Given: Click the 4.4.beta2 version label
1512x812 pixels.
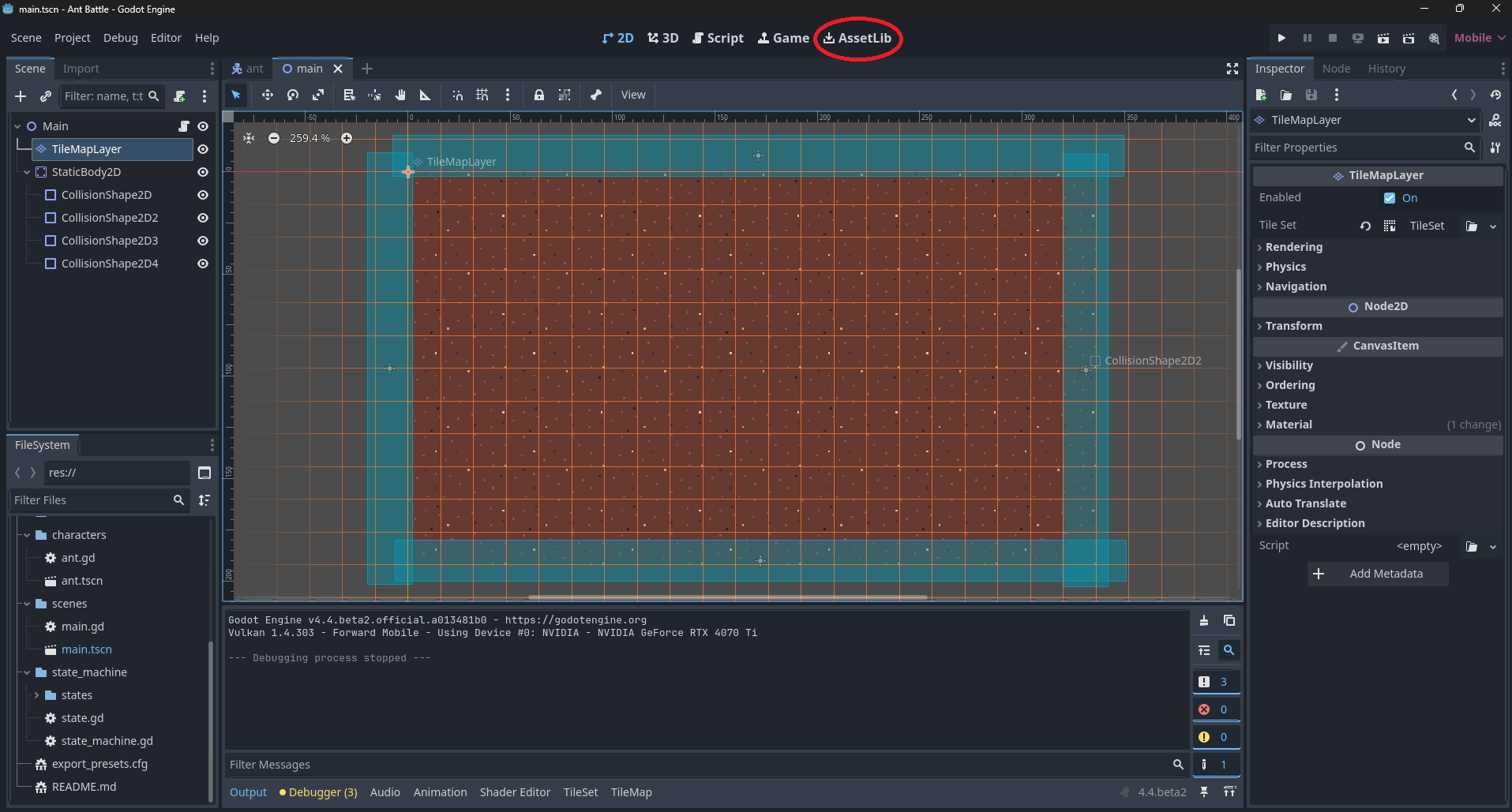Looking at the screenshot, I should 1161,792.
